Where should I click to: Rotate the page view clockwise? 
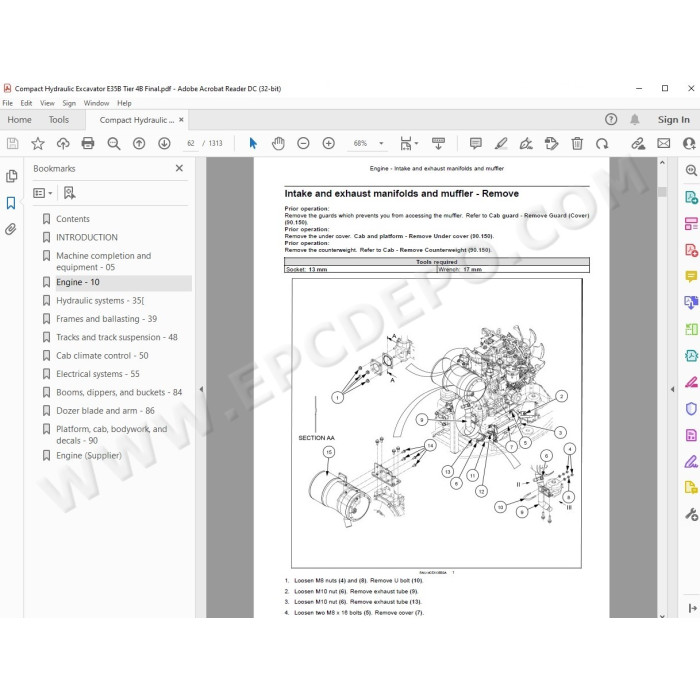click(x=602, y=143)
